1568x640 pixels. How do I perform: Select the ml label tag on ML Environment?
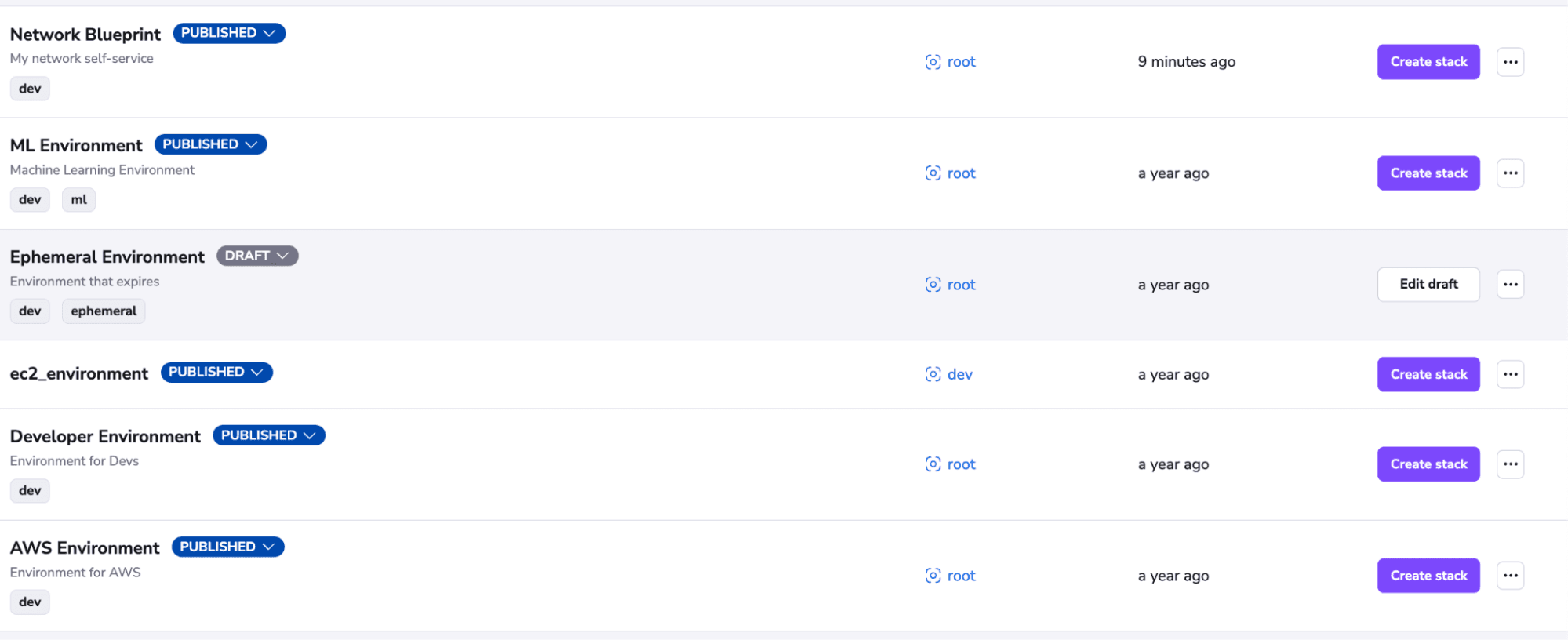(x=78, y=200)
